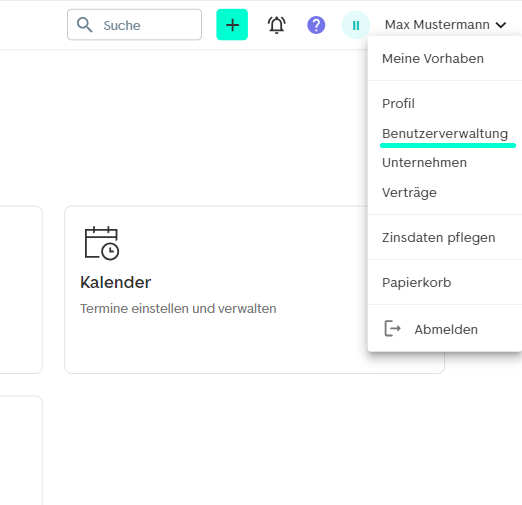Select Unternehmen in the user menu

point(424,163)
